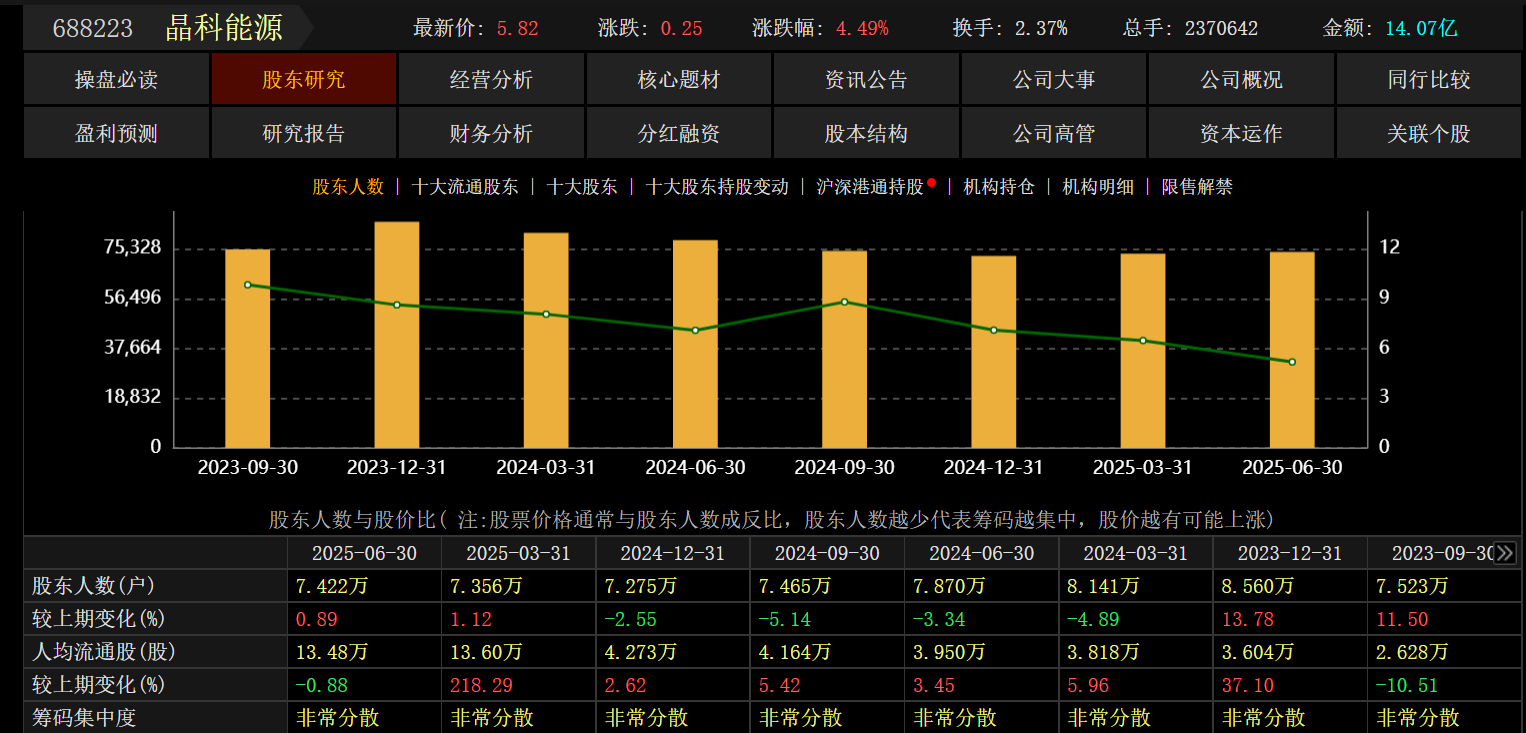This screenshot has width=1526, height=733.
Task: Click the 总手 2370642 value
Action: 1221,28
